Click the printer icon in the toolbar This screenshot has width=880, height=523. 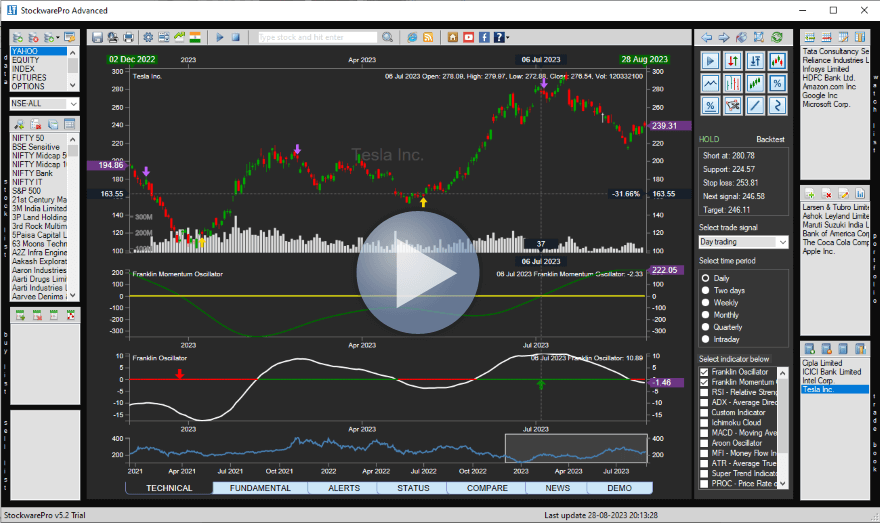(128, 37)
